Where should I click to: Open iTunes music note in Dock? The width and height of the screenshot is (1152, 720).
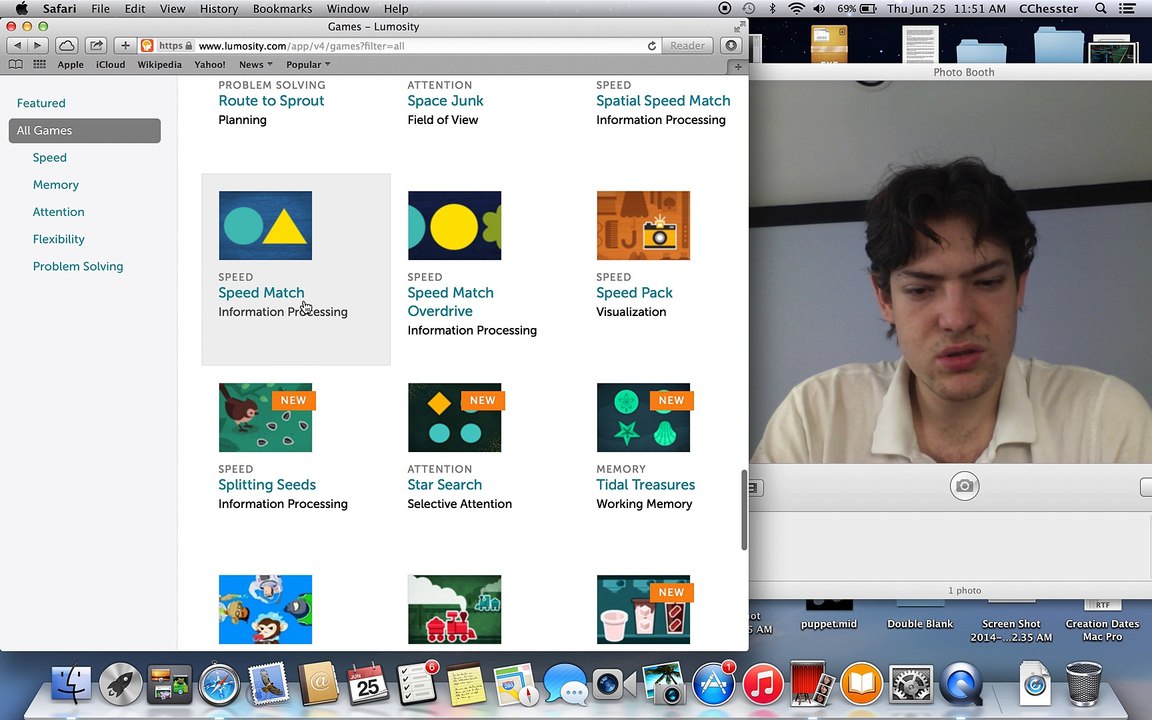(x=763, y=684)
